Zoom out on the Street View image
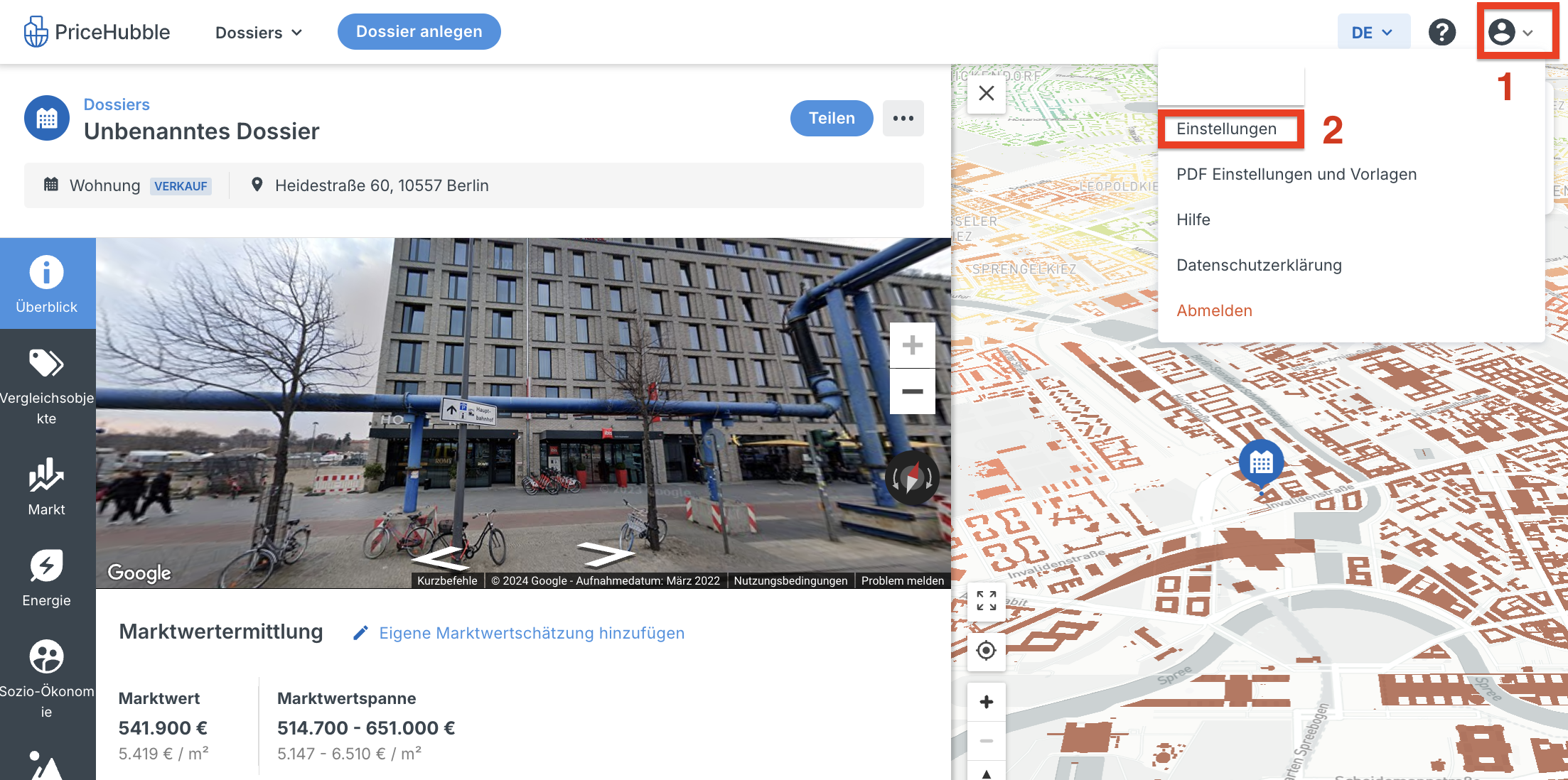 coord(913,391)
